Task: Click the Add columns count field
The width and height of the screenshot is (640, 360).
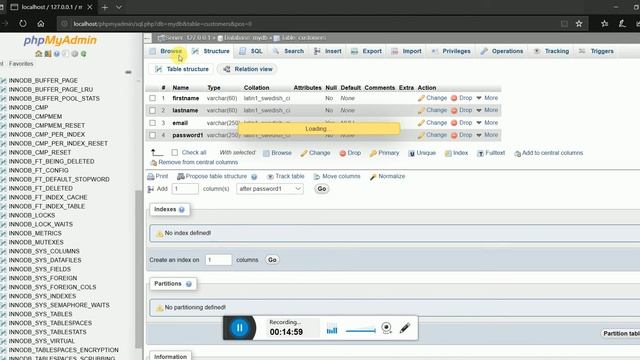Action: coord(185,189)
